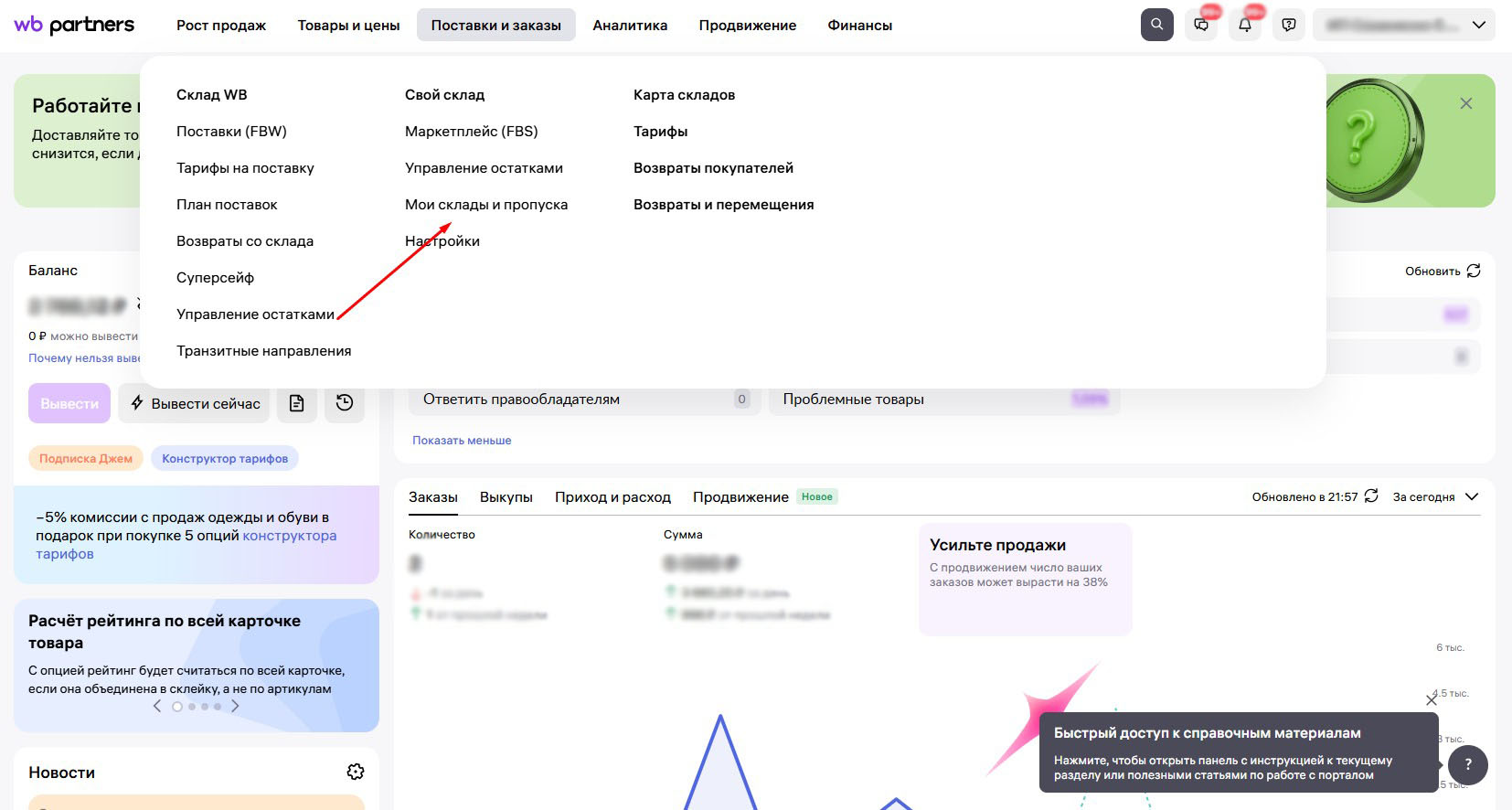Viewport: 1512px width, 810px height.
Task: Select План поставок entry
Action: click(x=227, y=205)
